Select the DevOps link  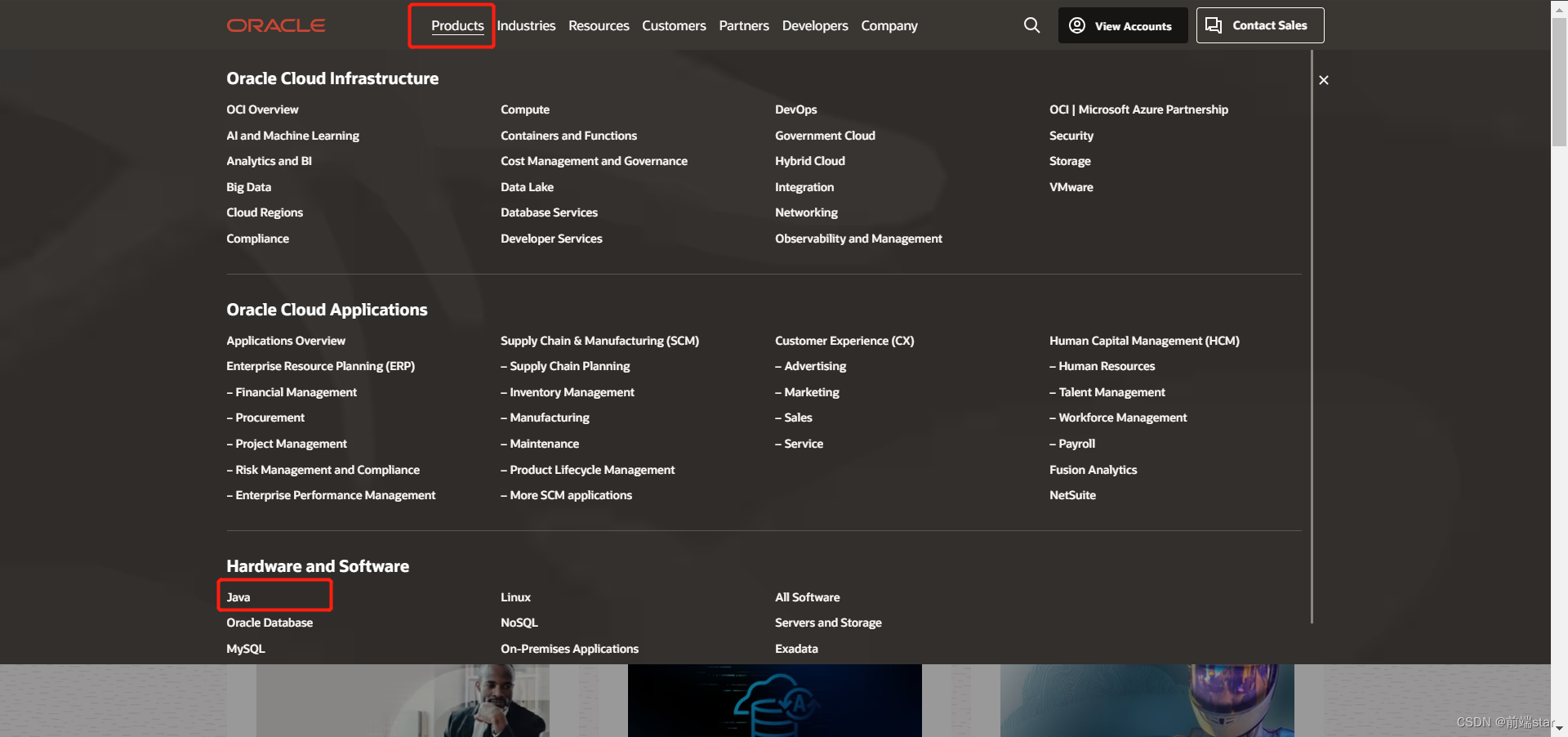point(795,109)
